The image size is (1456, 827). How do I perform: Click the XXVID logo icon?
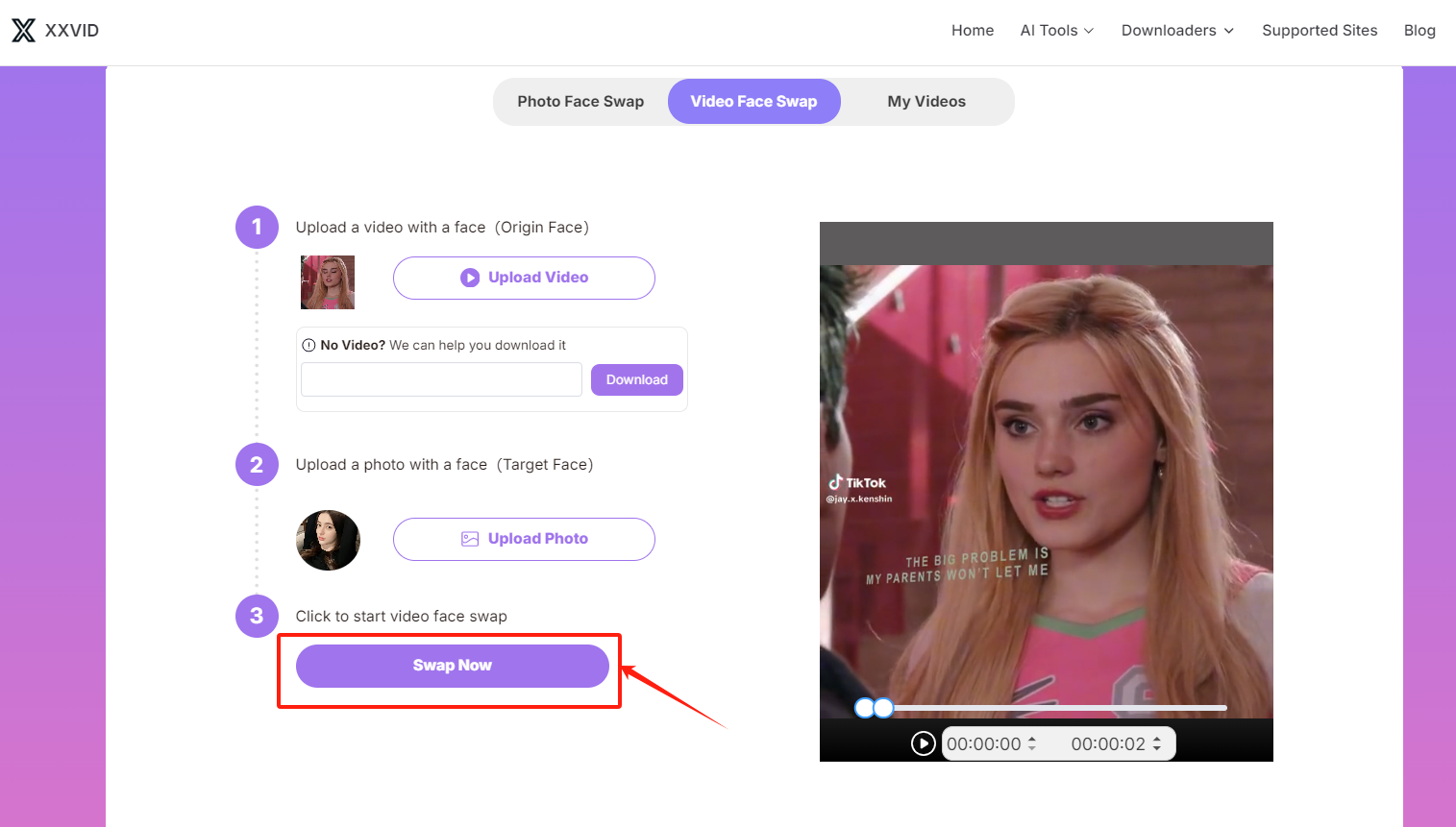[22, 30]
